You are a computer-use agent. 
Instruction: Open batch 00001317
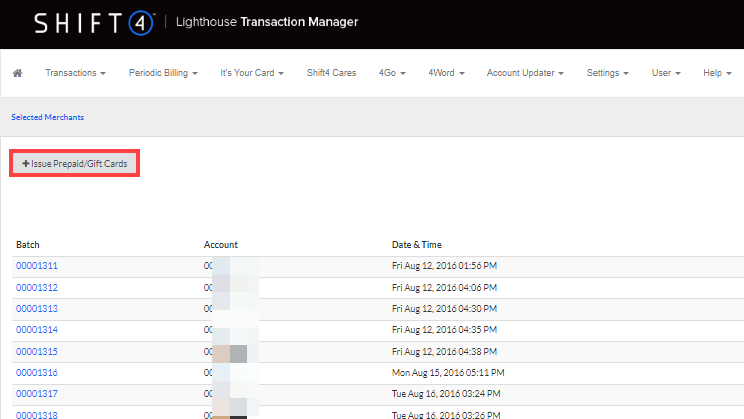[37, 393]
